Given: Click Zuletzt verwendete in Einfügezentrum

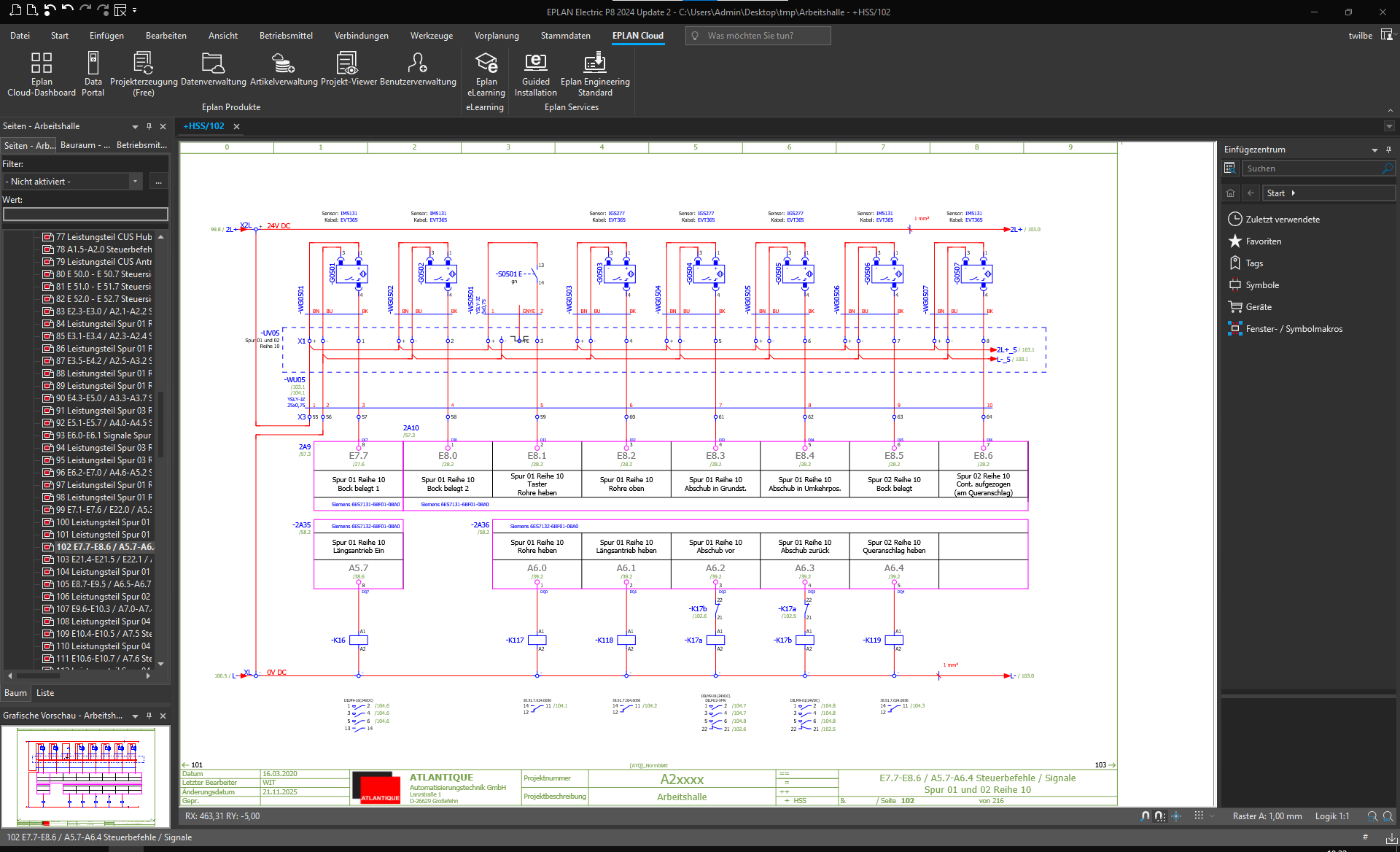Looking at the screenshot, I should 1282,220.
